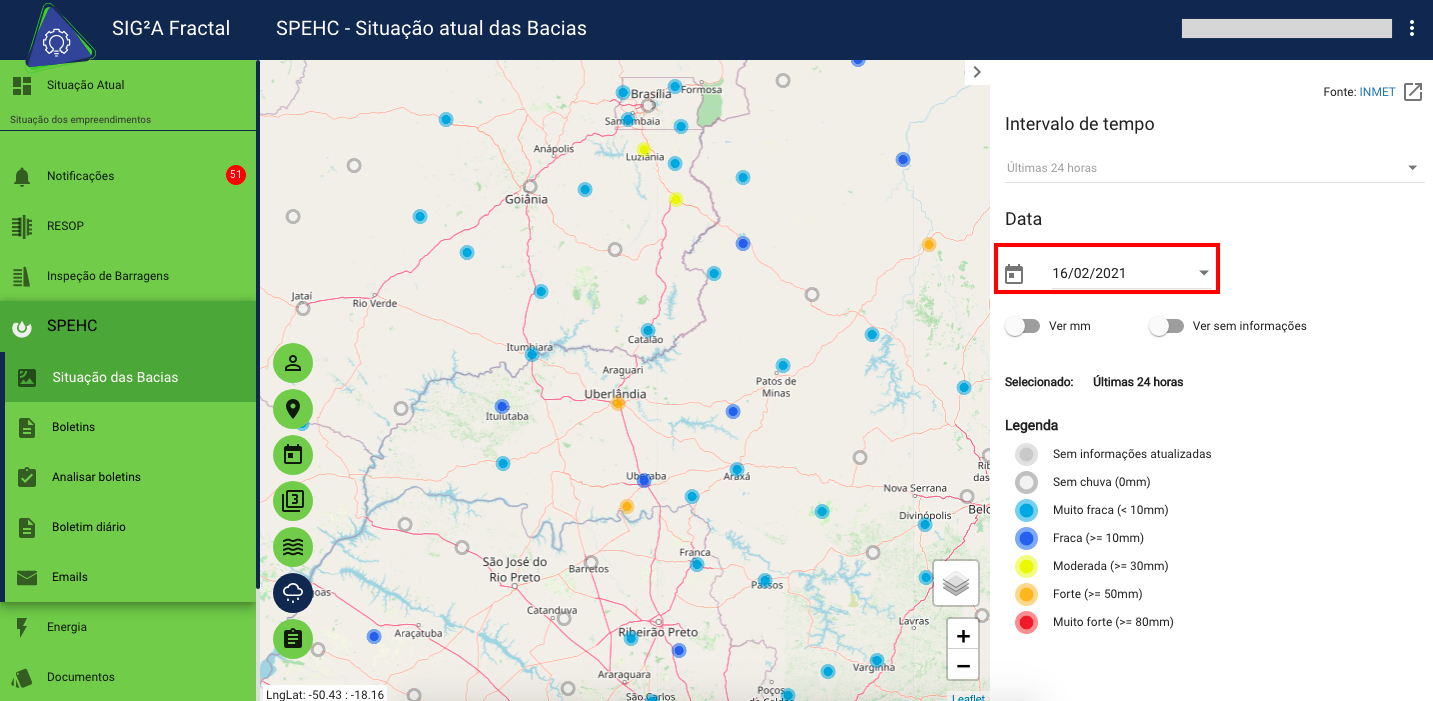
Task: Open the 'Boletins' section in SPEHC menu
Action: (x=75, y=427)
